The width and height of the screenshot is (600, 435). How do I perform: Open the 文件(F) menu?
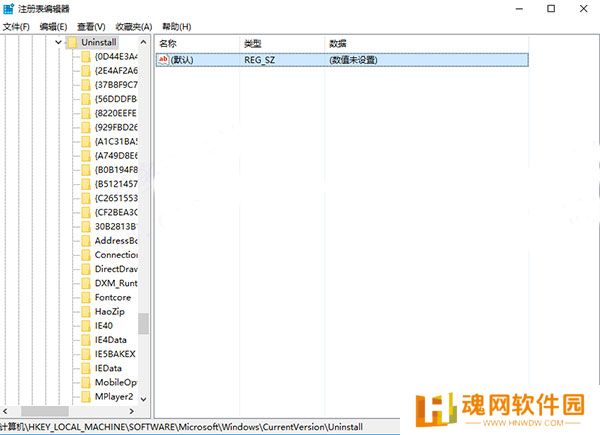click(16, 27)
